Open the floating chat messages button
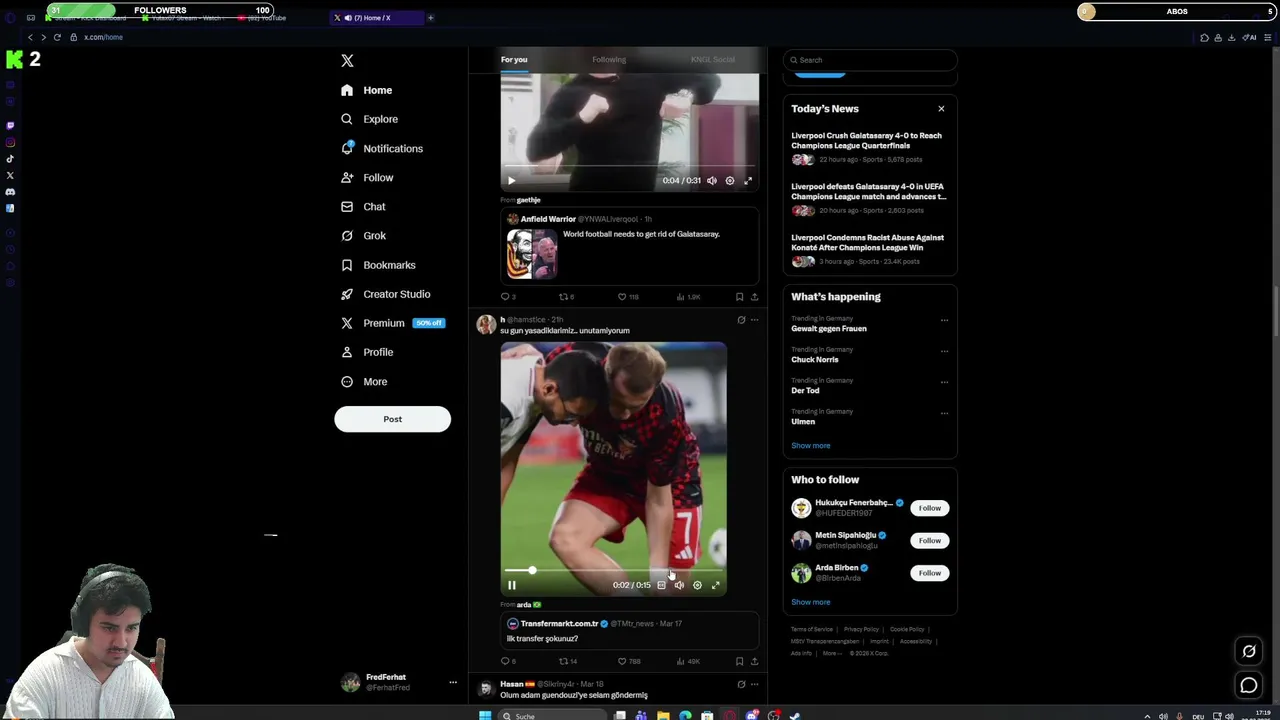 coord(1249,685)
